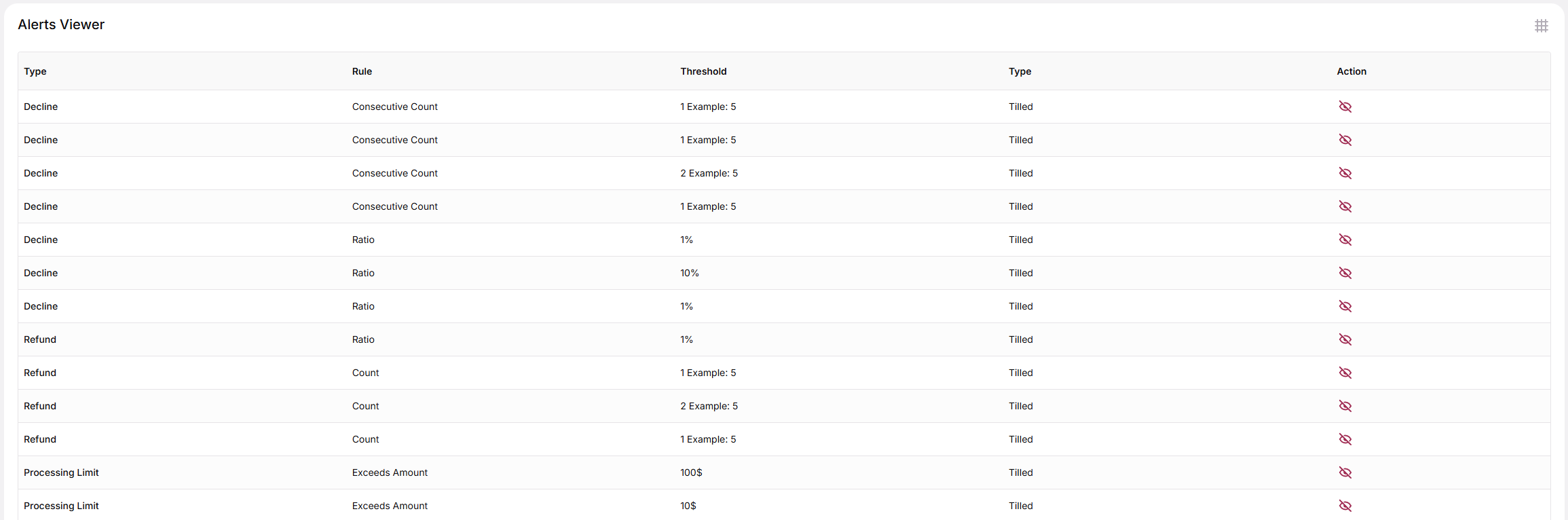Viewport: 1568px width, 520px height.
Task: Toggle the eye-off icon in the first Decline row
Action: (1345, 107)
